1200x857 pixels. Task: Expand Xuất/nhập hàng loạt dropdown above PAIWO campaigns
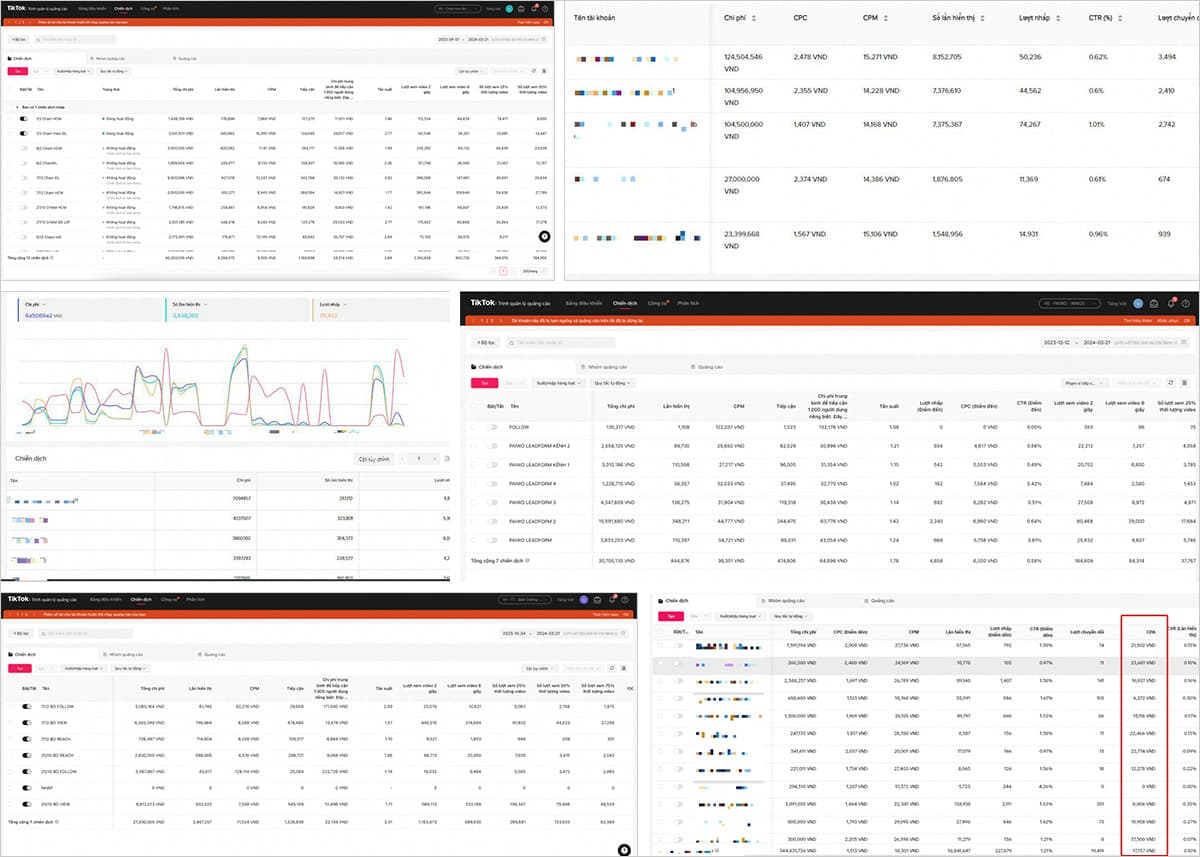coord(560,383)
